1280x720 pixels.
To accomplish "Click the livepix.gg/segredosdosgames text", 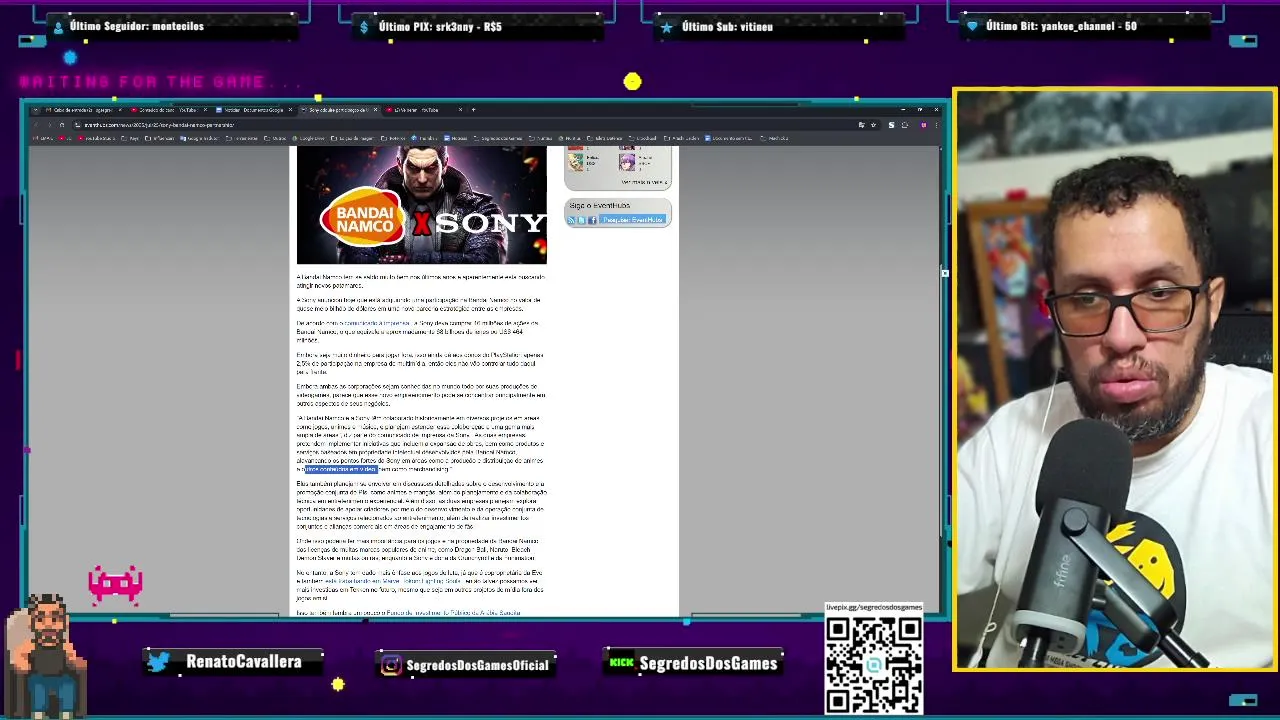I will tap(873, 607).
